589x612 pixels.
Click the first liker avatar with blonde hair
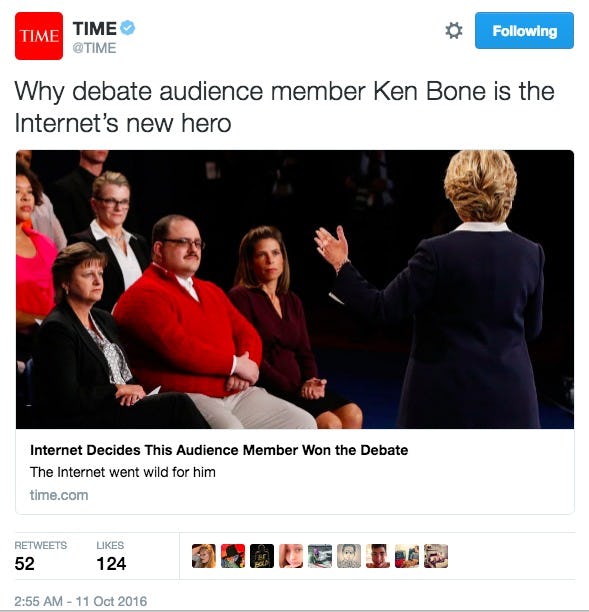tap(204, 556)
